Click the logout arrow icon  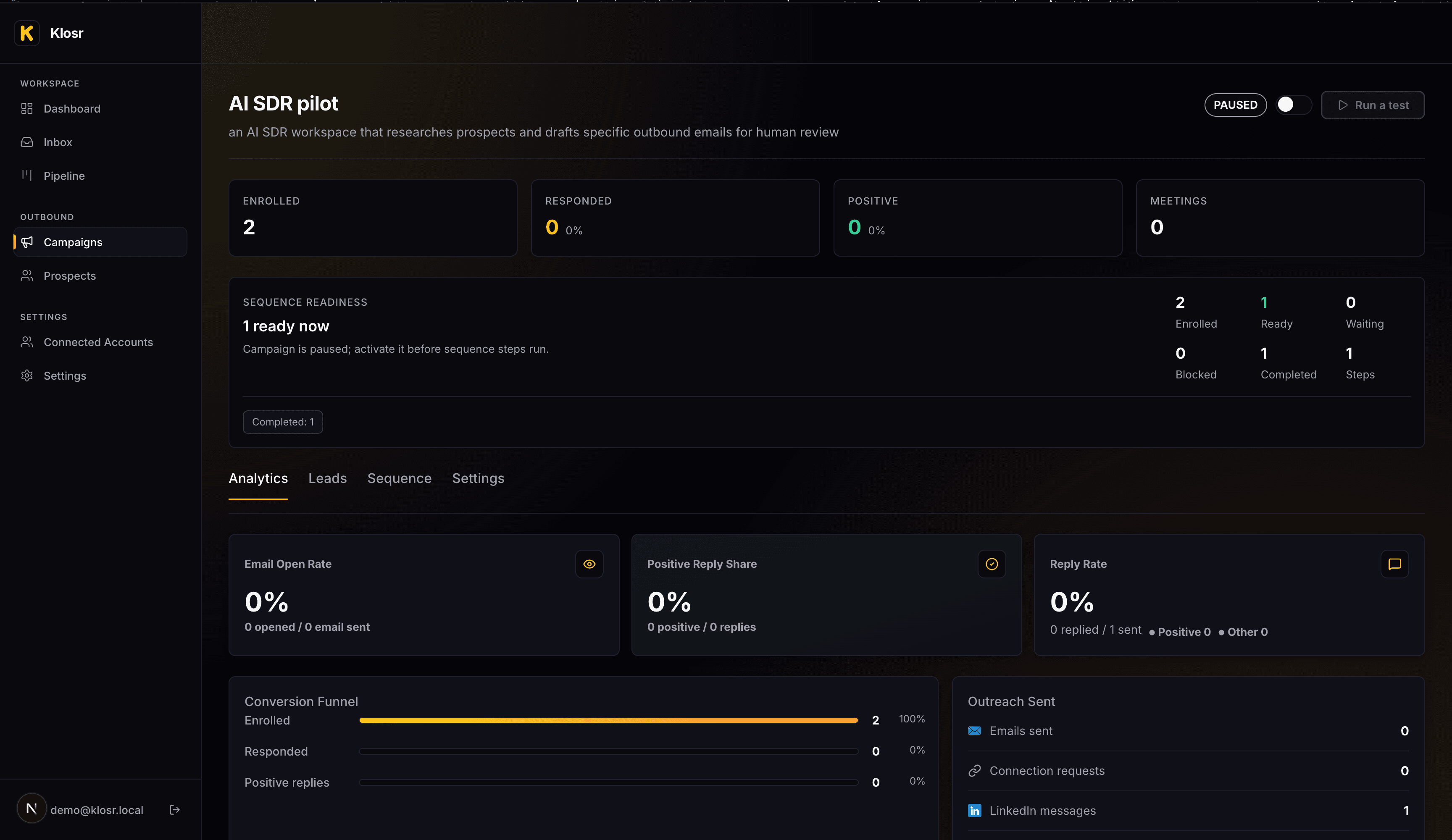(175, 809)
